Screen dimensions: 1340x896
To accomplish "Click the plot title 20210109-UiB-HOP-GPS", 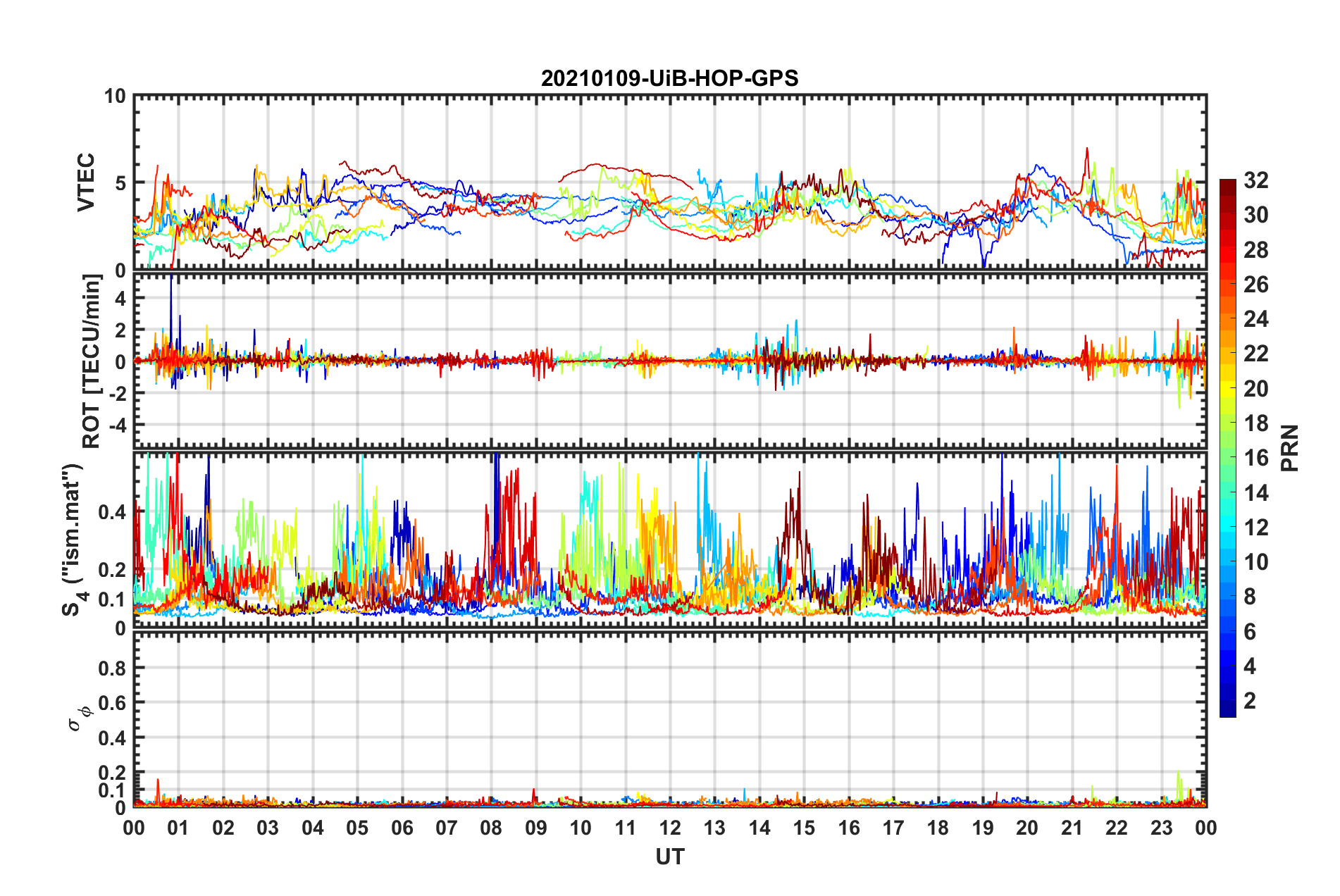I will pyautogui.click(x=669, y=78).
